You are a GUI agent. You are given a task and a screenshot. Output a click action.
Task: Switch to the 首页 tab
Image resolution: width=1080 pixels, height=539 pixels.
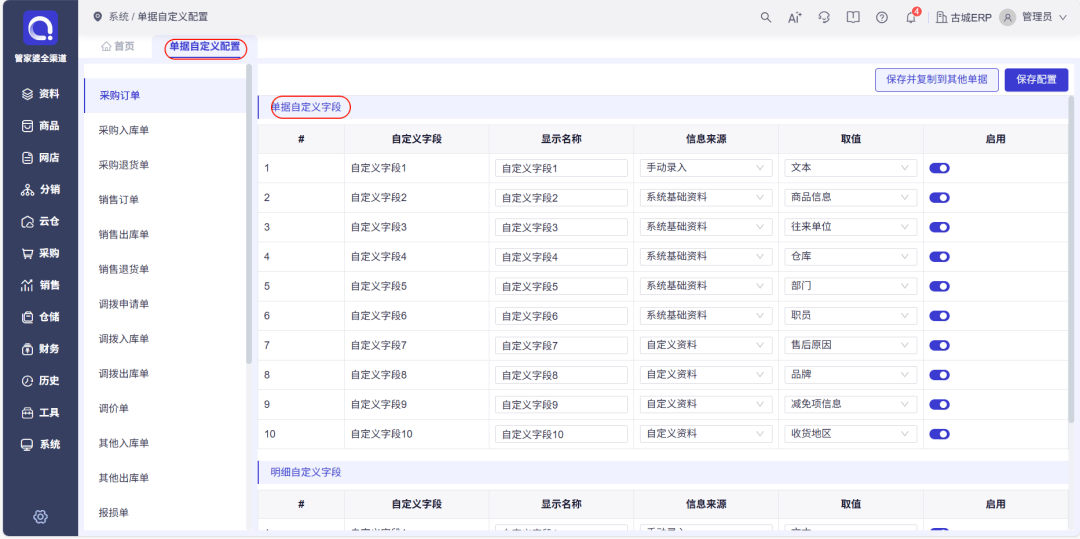[118, 47]
